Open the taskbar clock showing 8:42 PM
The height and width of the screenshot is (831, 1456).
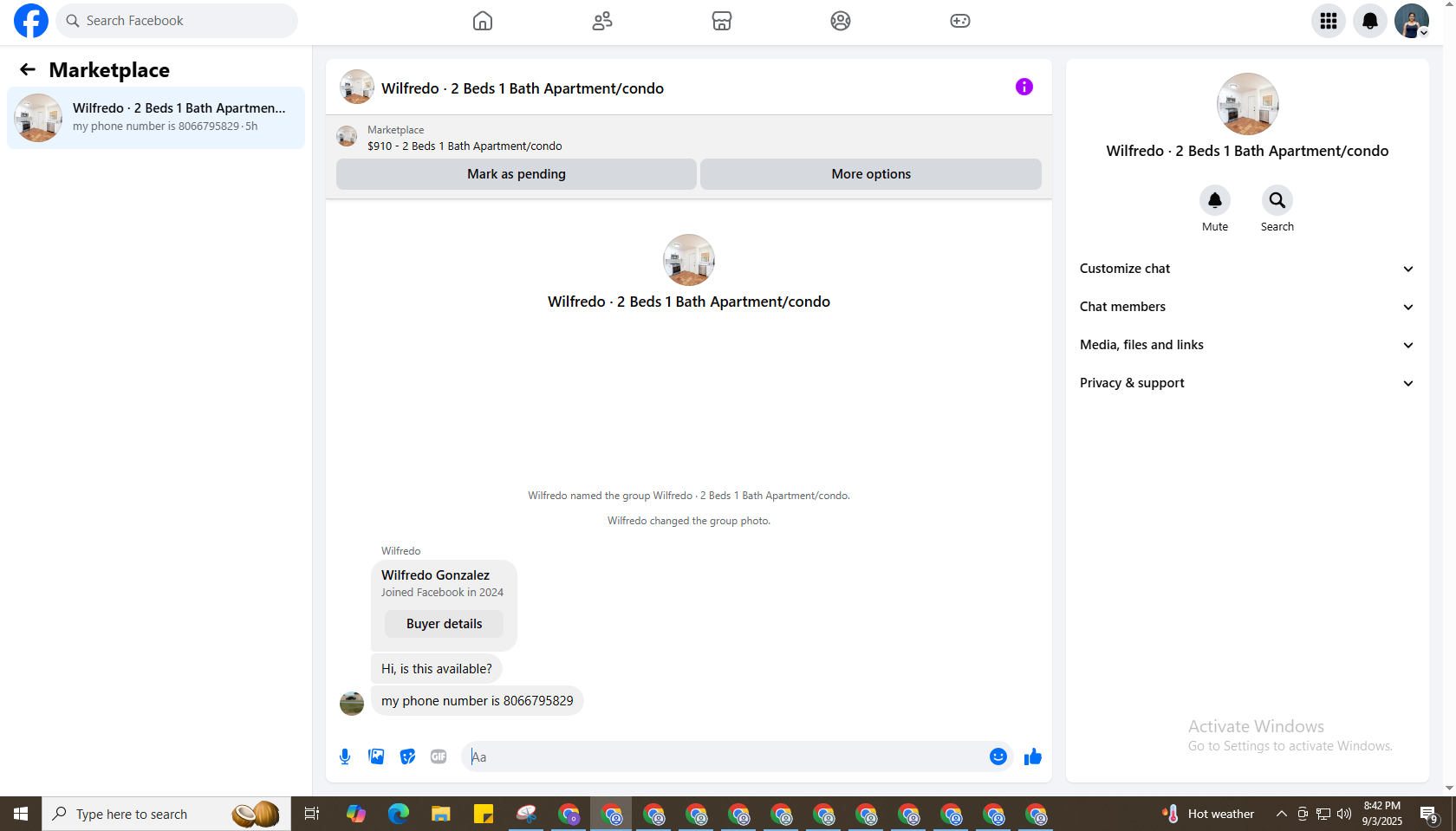1381,814
